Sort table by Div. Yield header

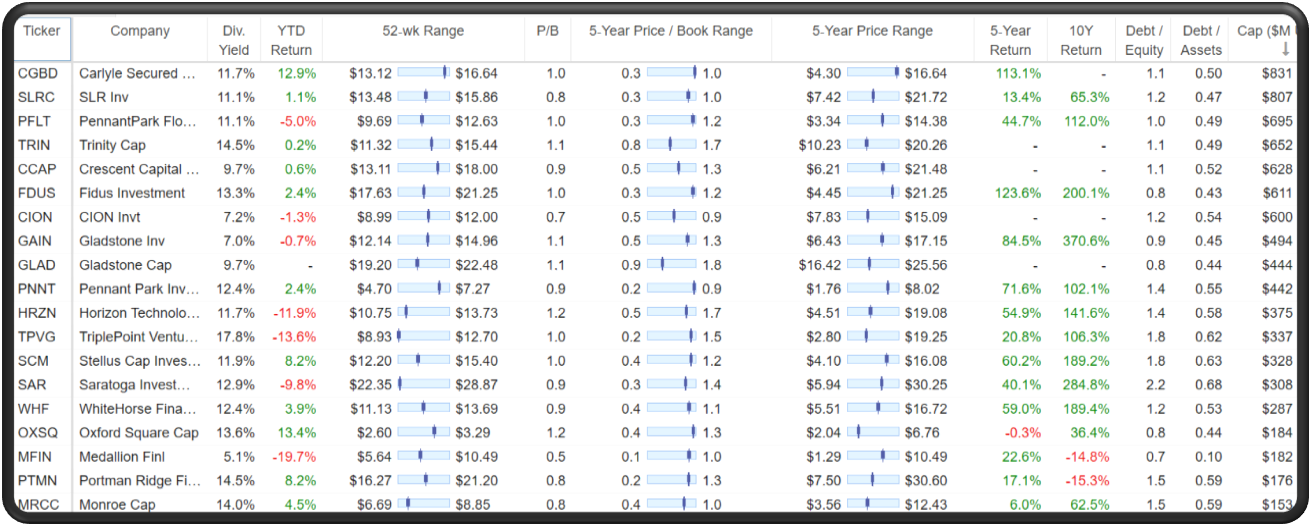234,40
